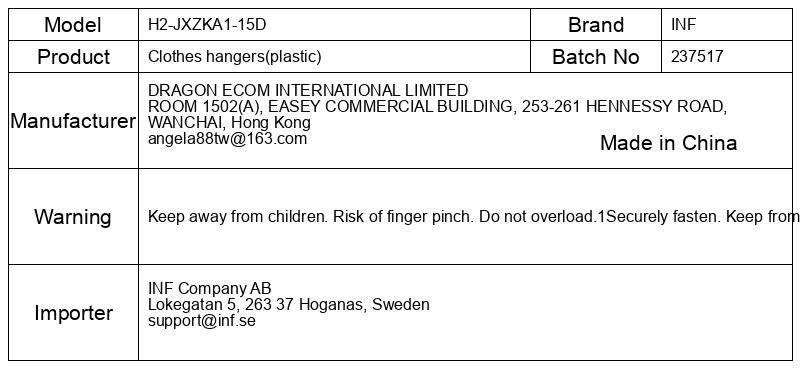
Task: Click the Manufacturer header cell
Action: 73,120
